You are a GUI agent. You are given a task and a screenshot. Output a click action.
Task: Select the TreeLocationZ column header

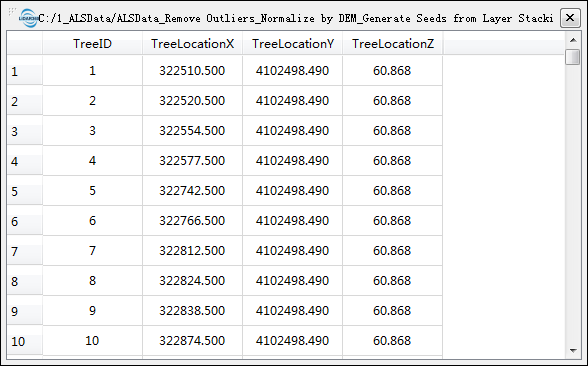coord(393,44)
